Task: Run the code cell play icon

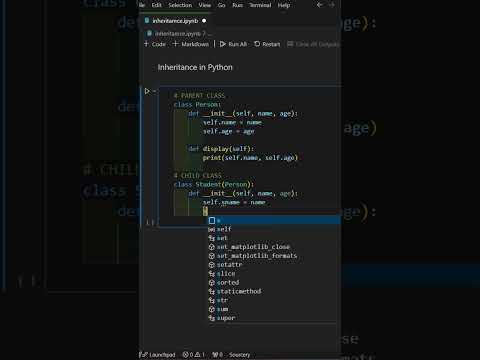Action: [147, 91]
